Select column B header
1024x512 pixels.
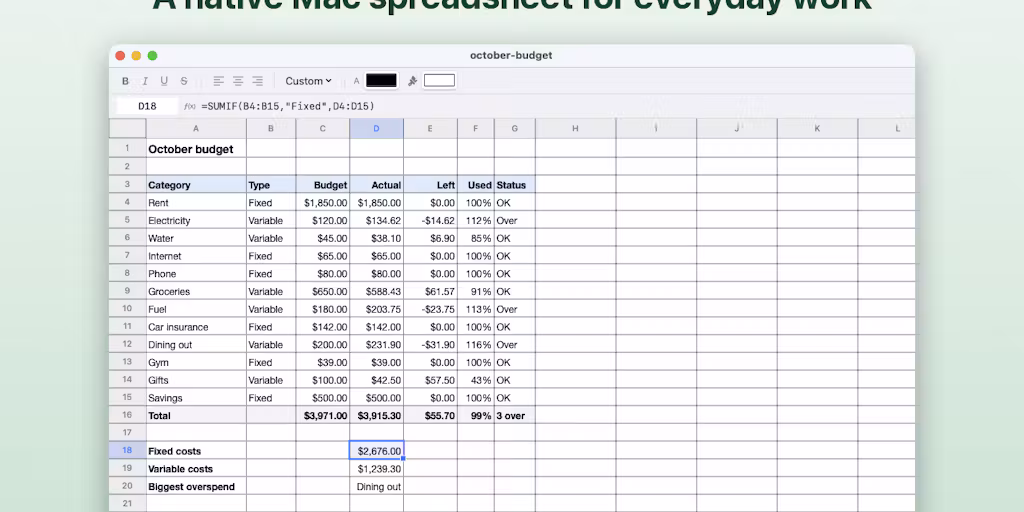click(271, 129)
